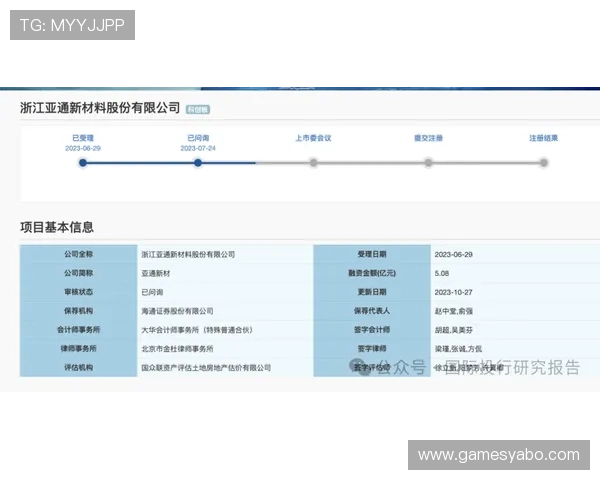The width and height of the screenshot is (600, 480).
Task: Click the 会计师事务所 row label
Action: [78, 329]
